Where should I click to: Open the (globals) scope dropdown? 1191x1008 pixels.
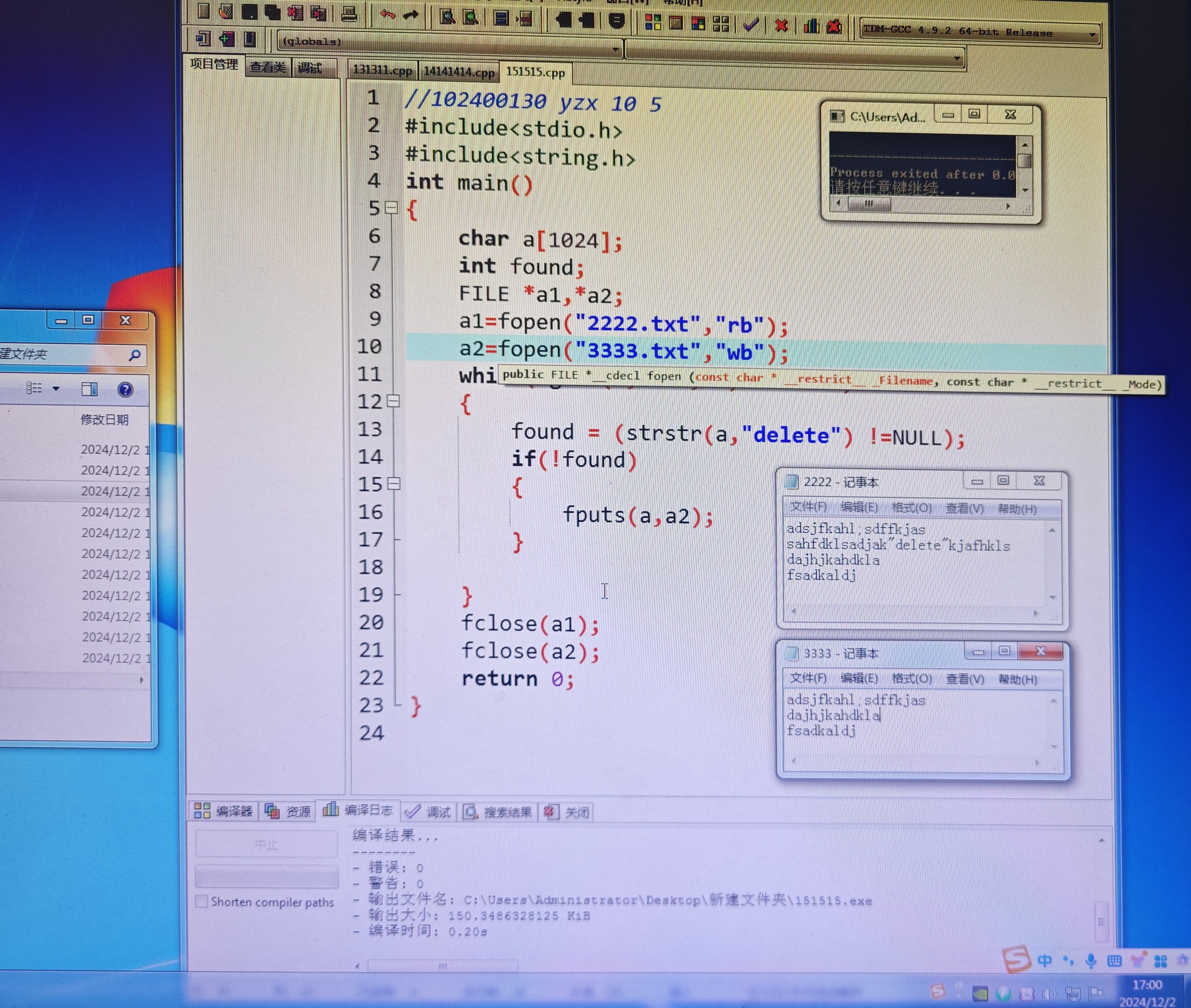coord(450,44)
